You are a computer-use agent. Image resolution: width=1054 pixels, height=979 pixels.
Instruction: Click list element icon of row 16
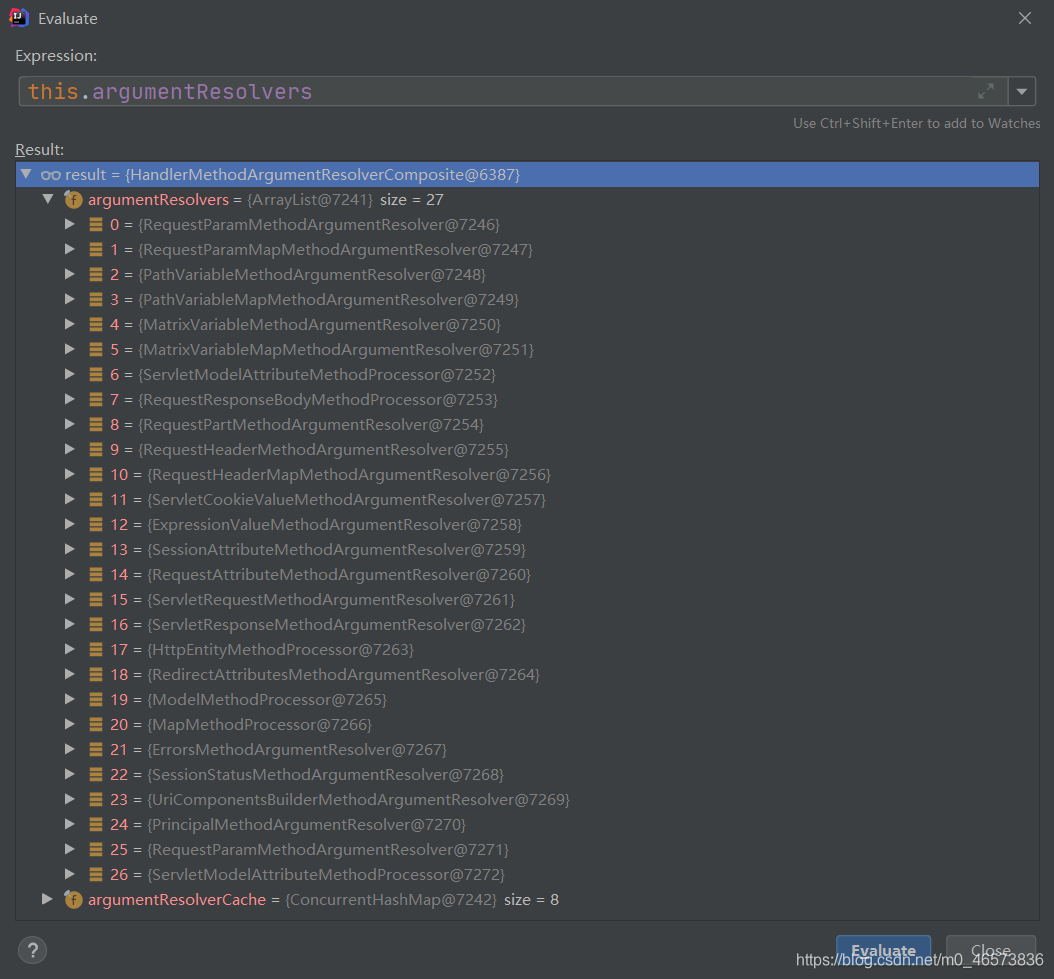pyautogui.click(x=96, y=624)
